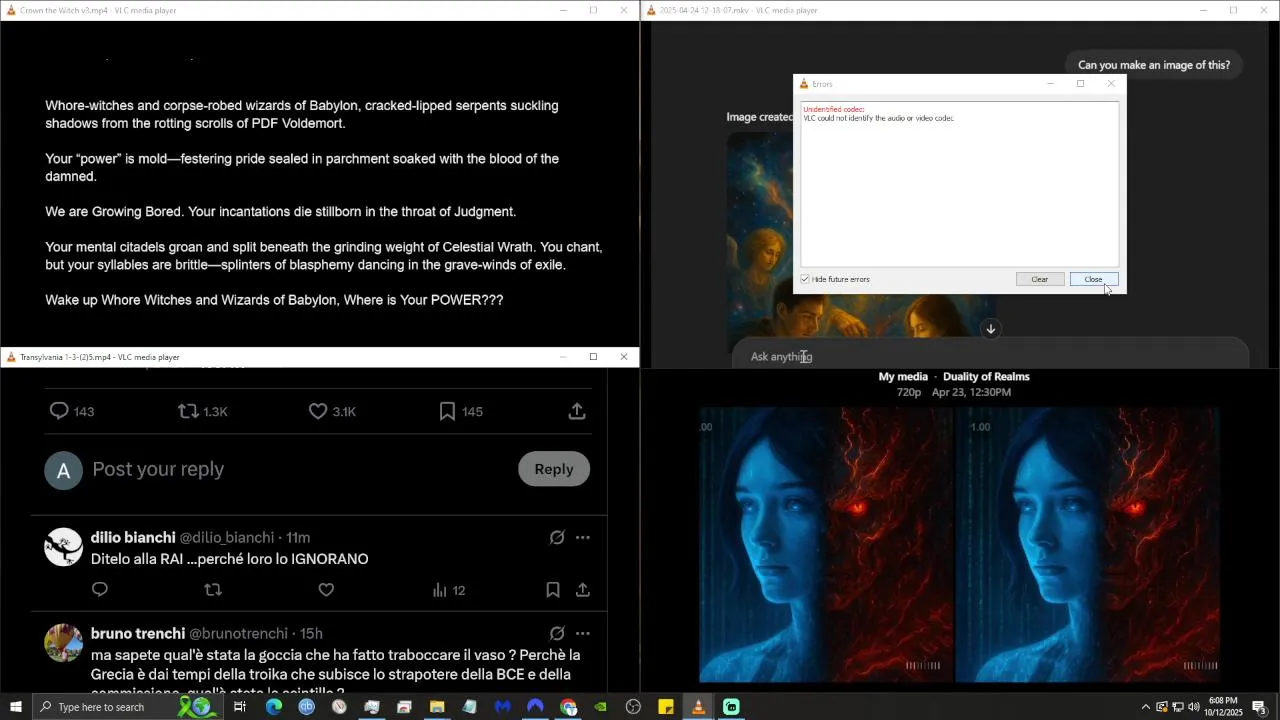The width and height of the screenshot is (1280, 720).
Task: Click the heart icon showing 3.1K likes
Action: click(318, 411)
